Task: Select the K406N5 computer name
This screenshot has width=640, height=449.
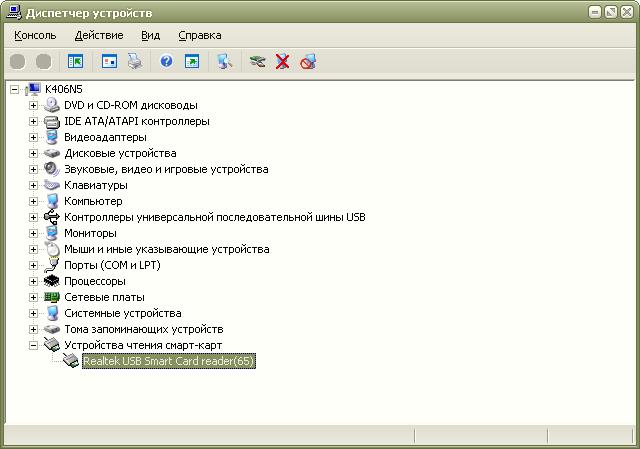Action: [64, 89]
